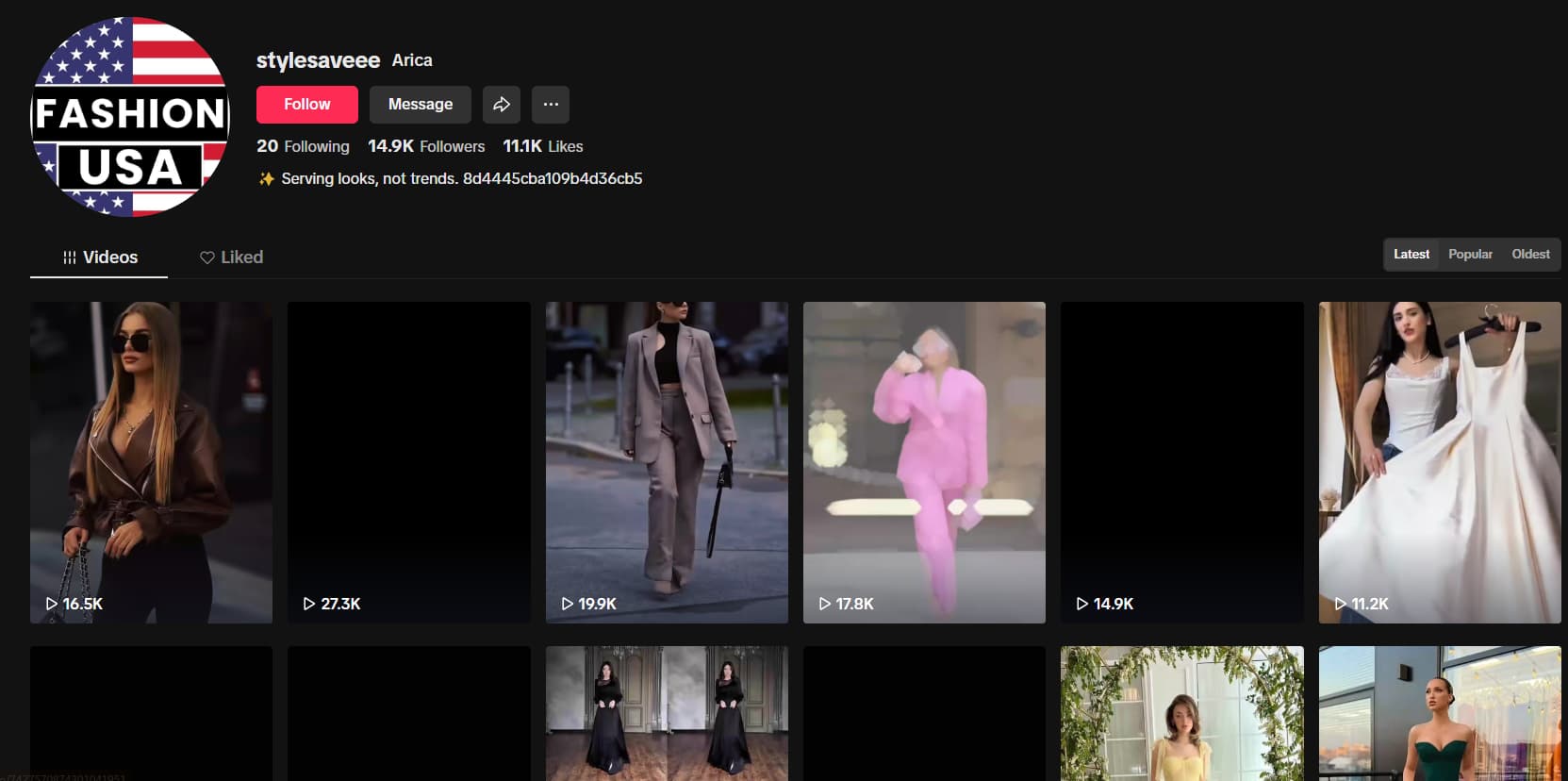Image resolution: width=1568 pixels, height=781 pixels.
Task: Open the black video with 27.3K views
Action: [409, 462]
